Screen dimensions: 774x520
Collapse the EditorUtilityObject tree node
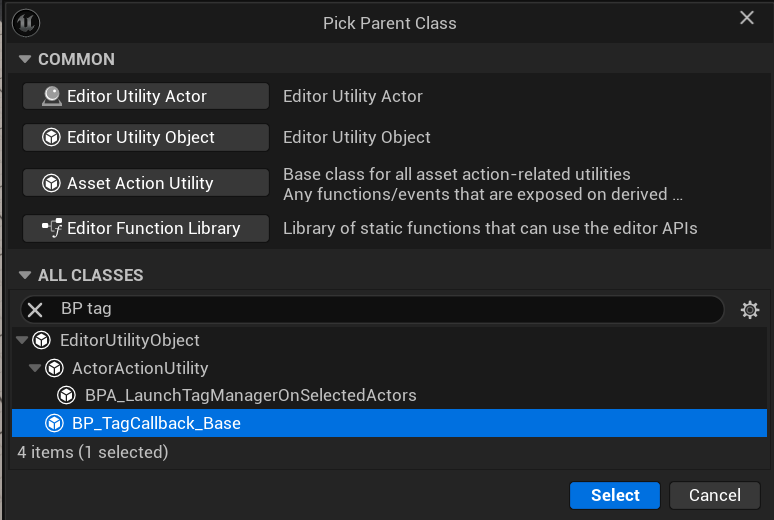pos(22,340)
